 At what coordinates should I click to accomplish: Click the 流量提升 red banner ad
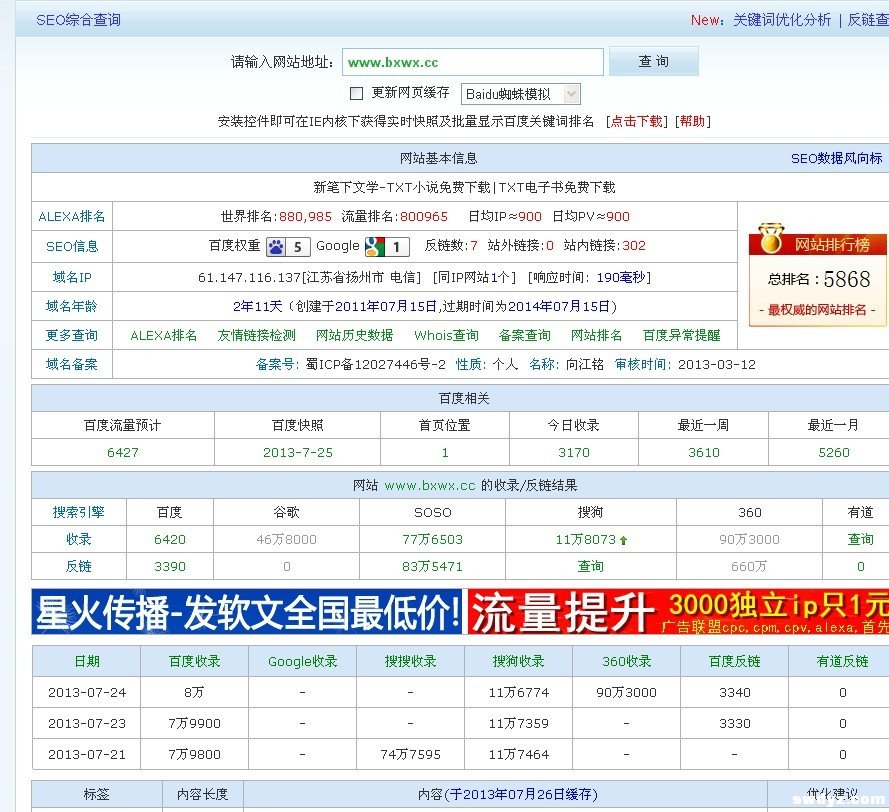677,612
